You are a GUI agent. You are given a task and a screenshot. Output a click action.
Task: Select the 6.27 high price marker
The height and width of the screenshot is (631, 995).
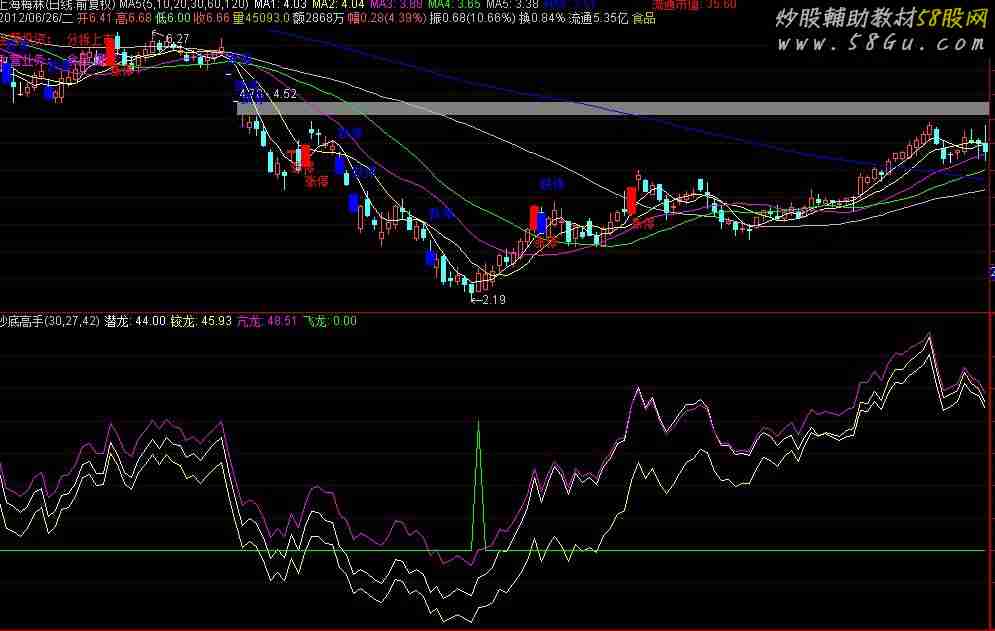tap(175, 38)
